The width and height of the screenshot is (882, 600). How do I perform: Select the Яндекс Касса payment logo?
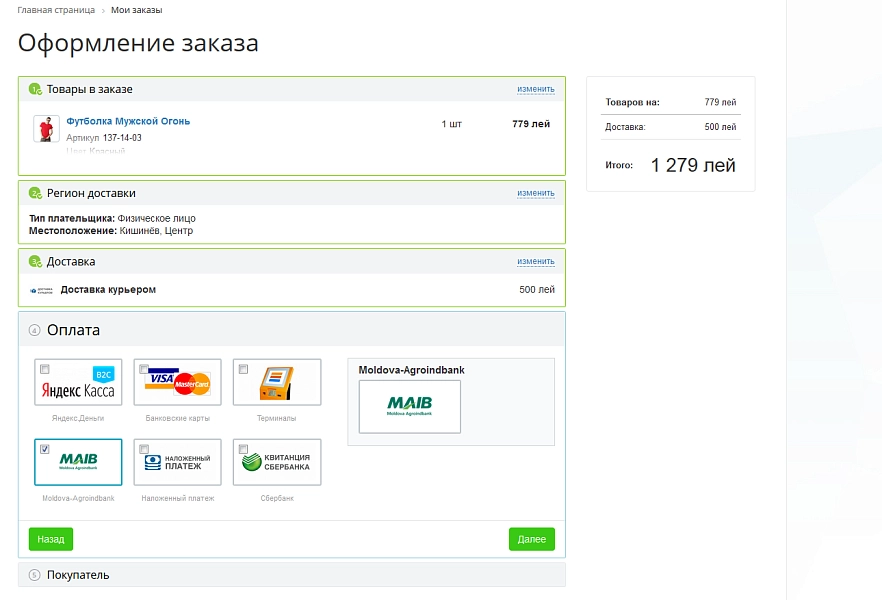[x=78, y=382]
